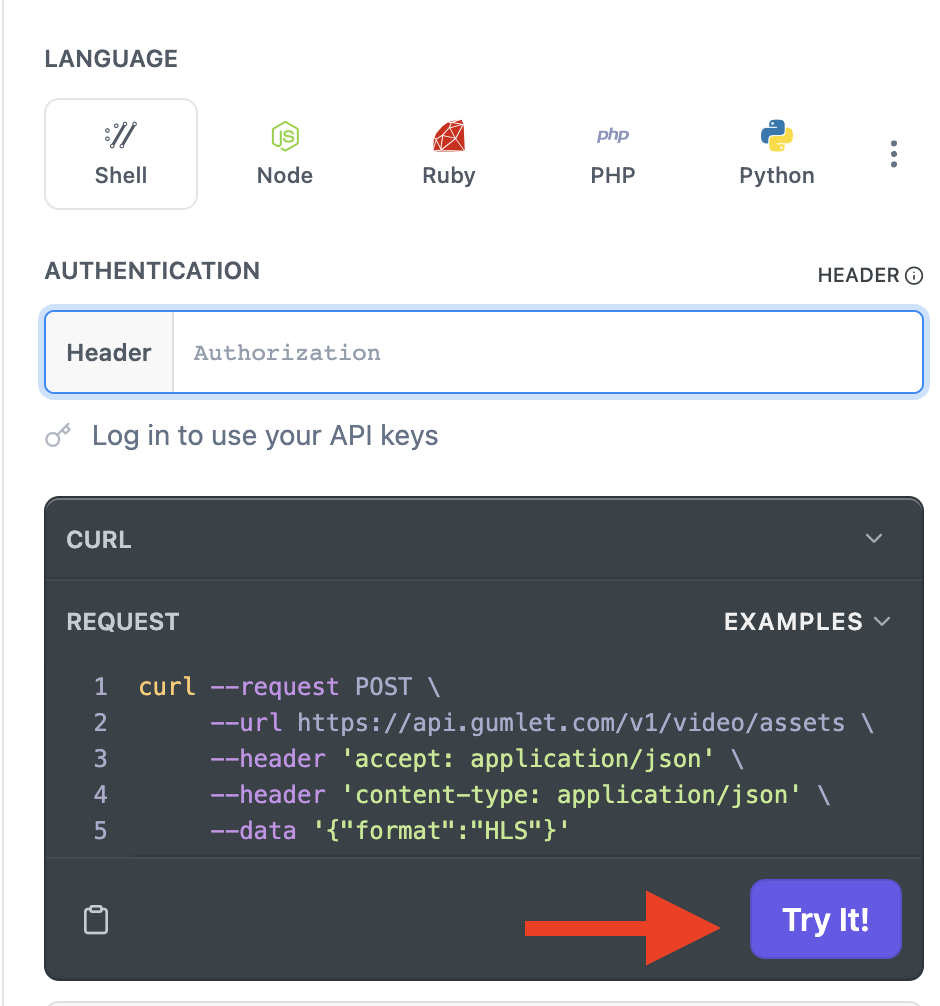Click the Header label in the authentication box

click(109, 353)
